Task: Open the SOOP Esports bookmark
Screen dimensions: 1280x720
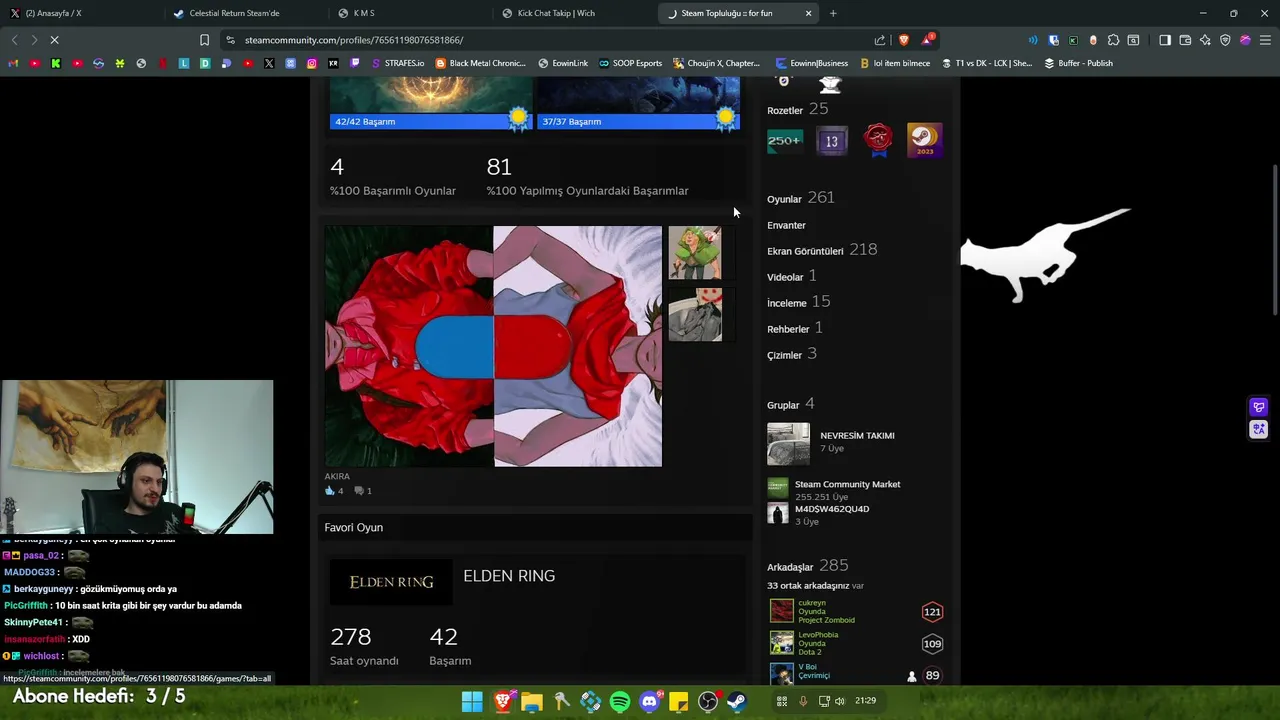Action: 630,63
